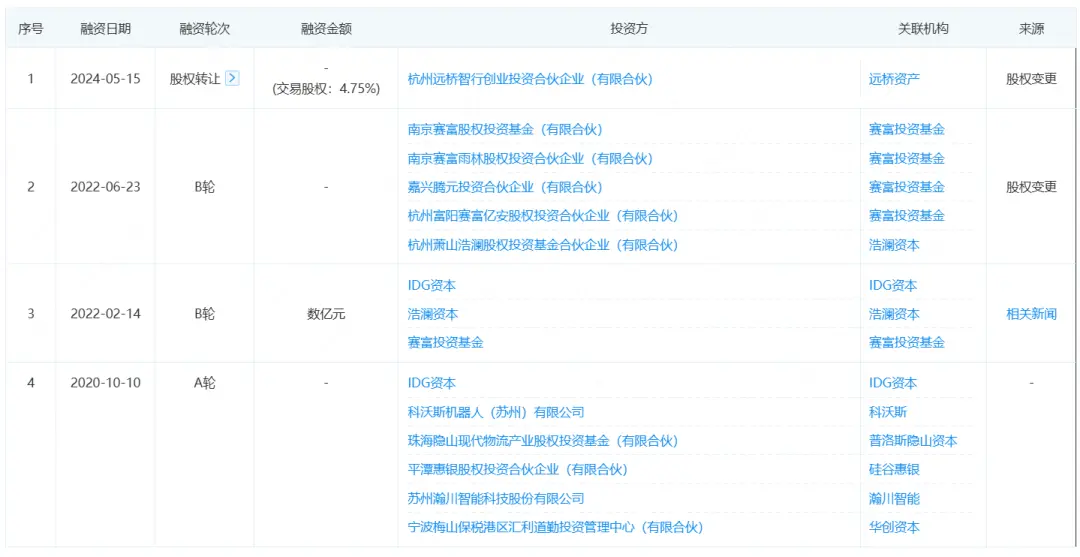The image size is (1080, 557).
Task: Open IDG资本 investor in the A轮 row
Action: click(x=432, y=383)
